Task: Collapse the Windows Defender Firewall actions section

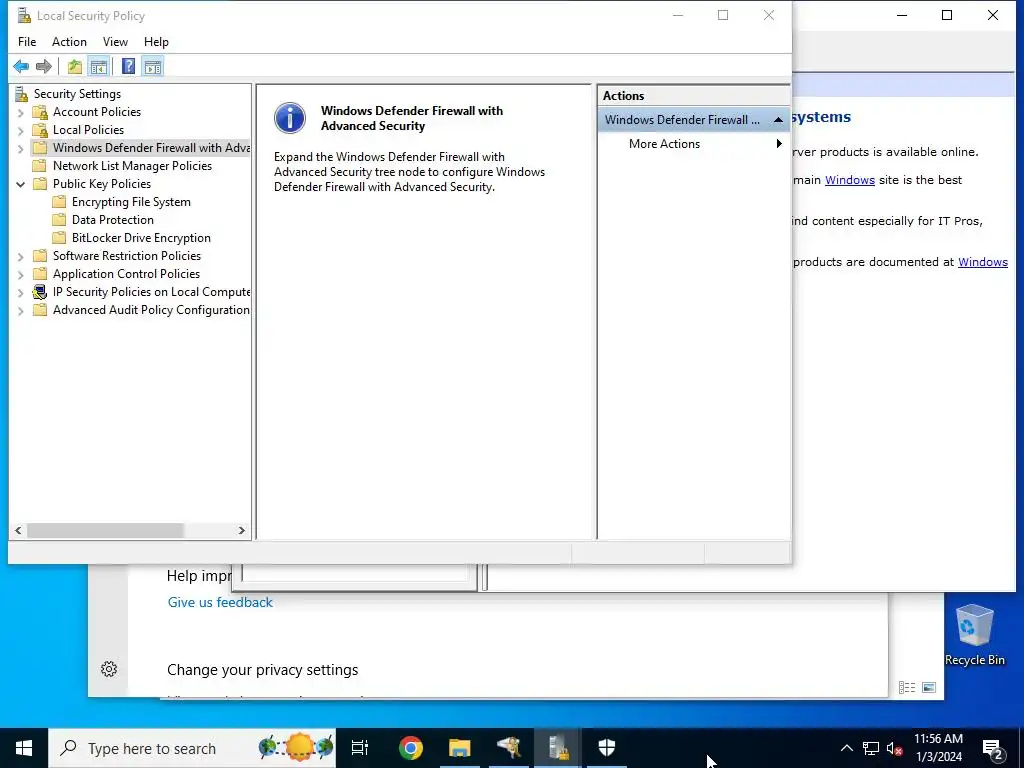Action: click(x=778, y=120)
